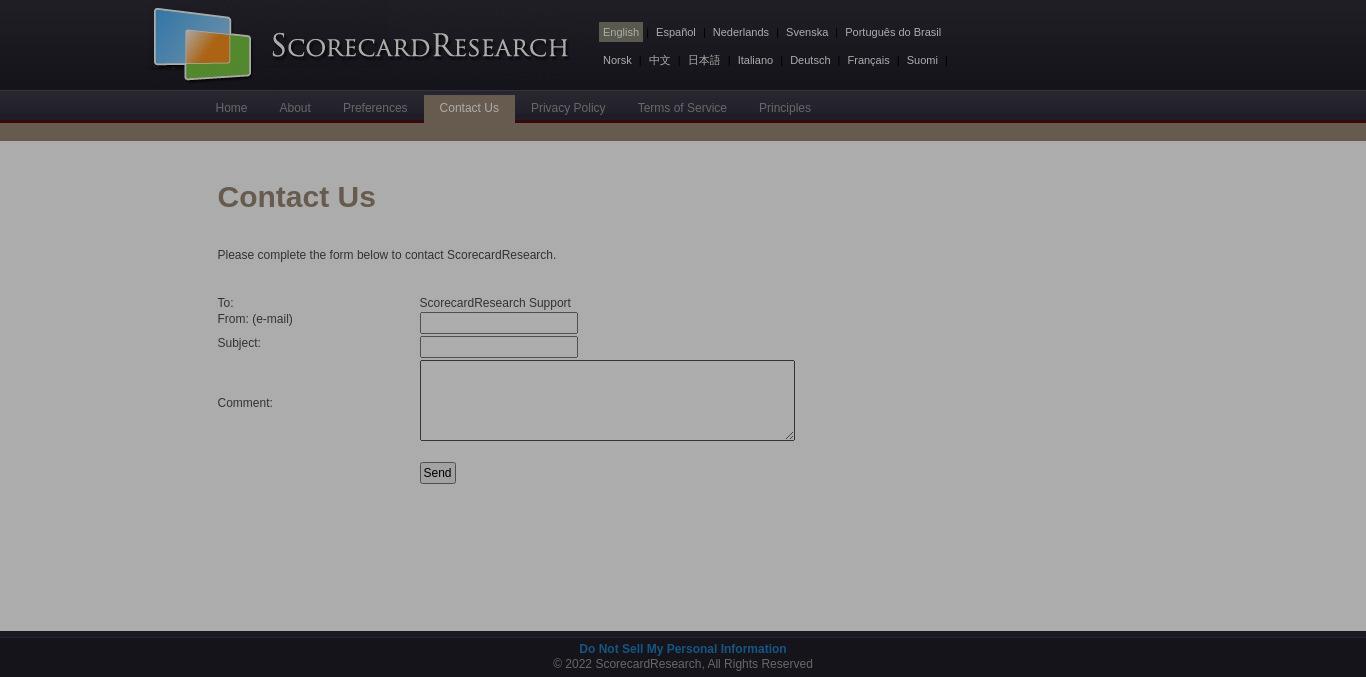Click the From: (e-mail) label
The height and width of the screenshot is (677, 1366).
pyautogui.click(x=255, y=319)
